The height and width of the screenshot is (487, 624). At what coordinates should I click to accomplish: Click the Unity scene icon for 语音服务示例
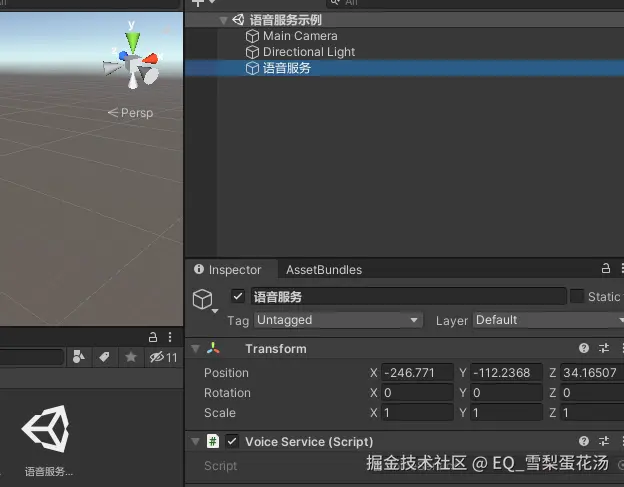tap(238, 19)
